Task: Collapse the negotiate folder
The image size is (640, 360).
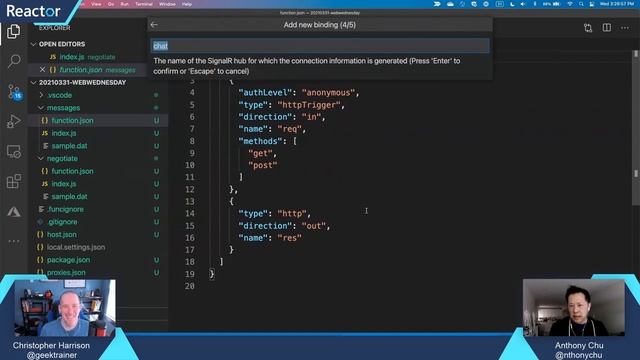Action: tap(62, 158)
